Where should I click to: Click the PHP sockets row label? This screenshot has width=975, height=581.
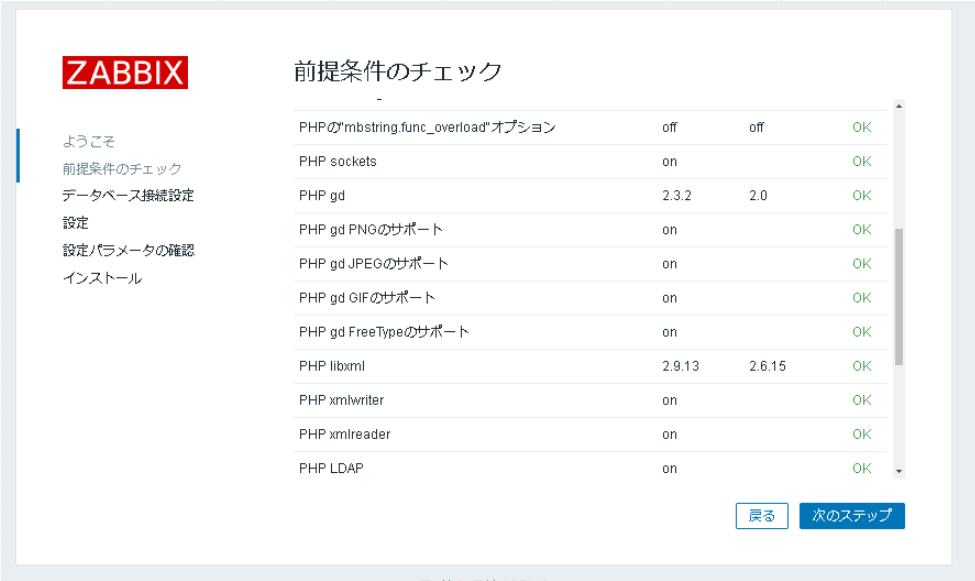[x=338, y=162]
